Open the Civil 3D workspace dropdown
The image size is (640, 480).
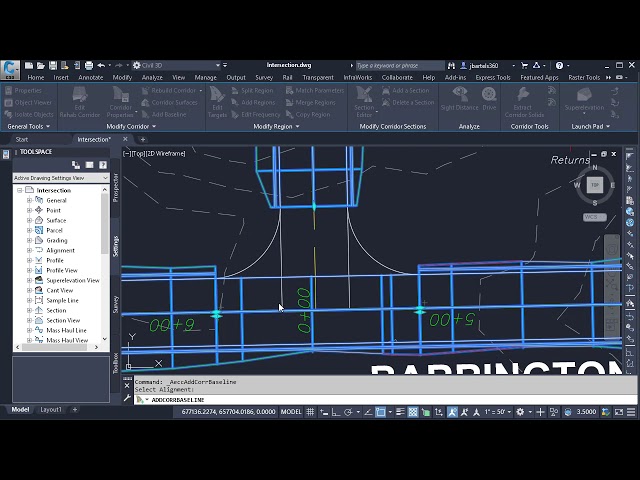point(176,65)
